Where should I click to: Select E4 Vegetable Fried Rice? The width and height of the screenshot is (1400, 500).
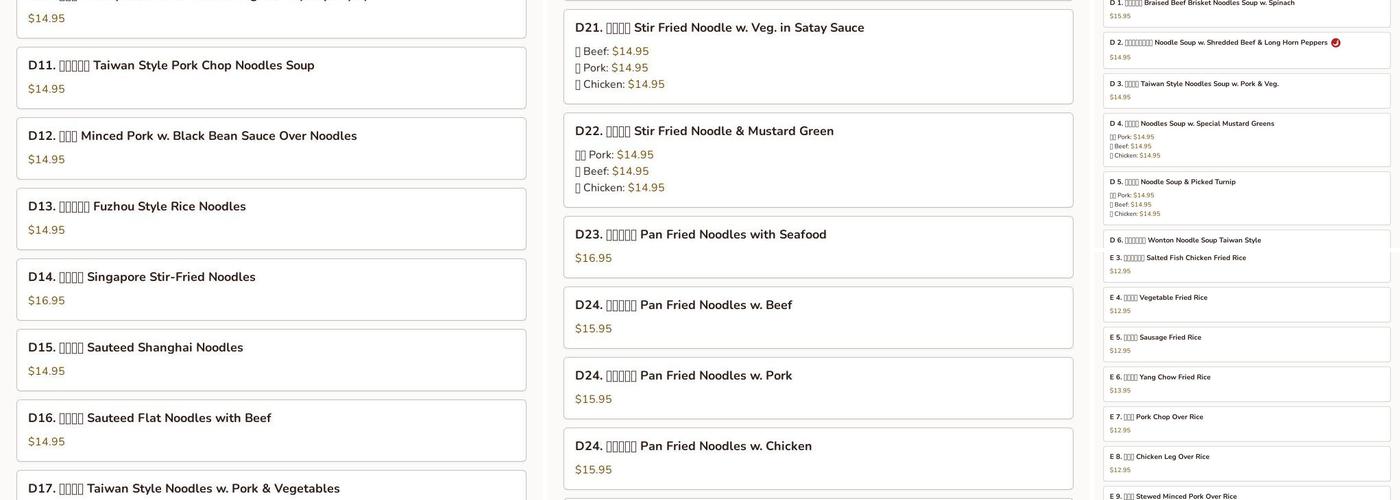click(x=1159, y=298)
